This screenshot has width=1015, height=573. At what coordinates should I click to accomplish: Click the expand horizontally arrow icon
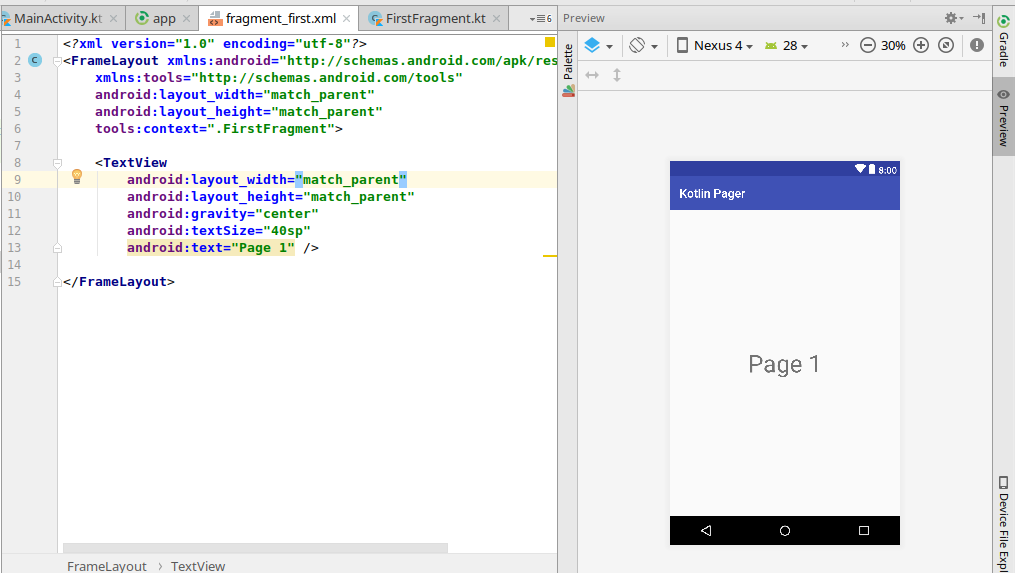(x=592, y=75)
